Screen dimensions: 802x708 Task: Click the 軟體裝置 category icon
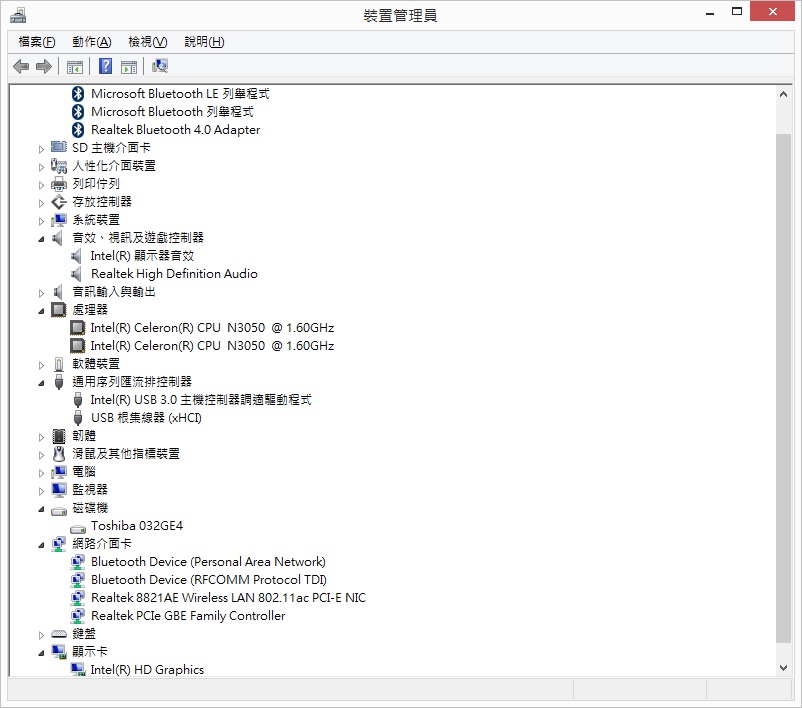click(x=59, y=364)
